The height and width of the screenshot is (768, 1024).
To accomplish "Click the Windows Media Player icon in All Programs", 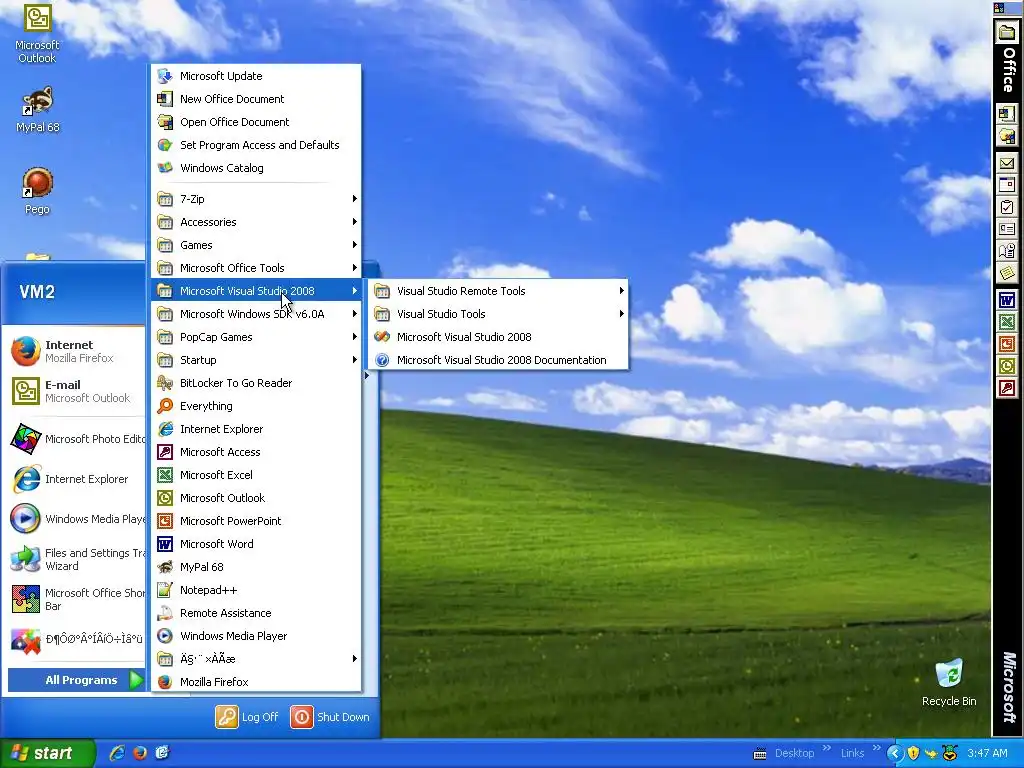I will point(165,636).
